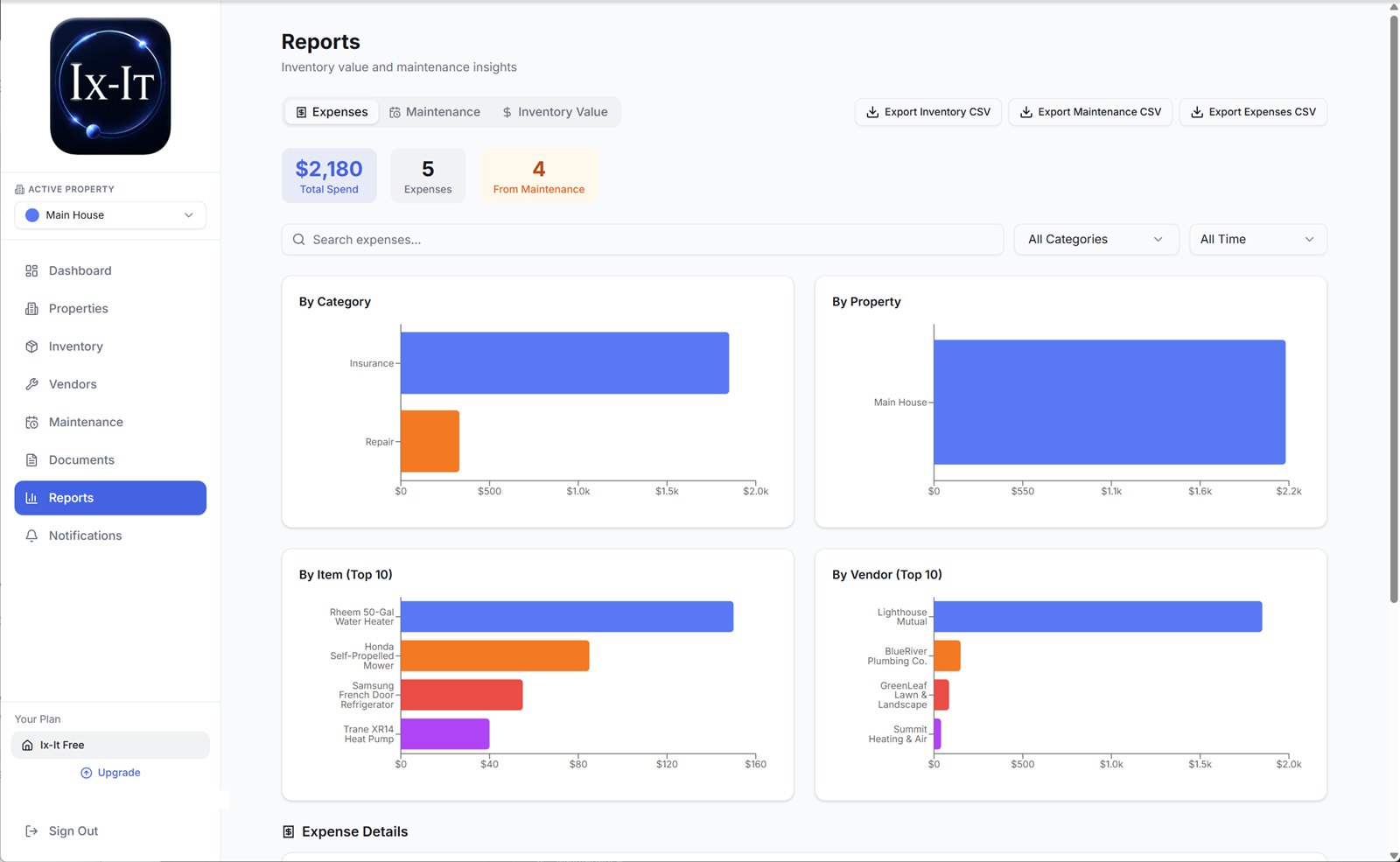Click the receipt icon on Expenses tab
Screen dimensions: 1400x862
tap(301, 112)
